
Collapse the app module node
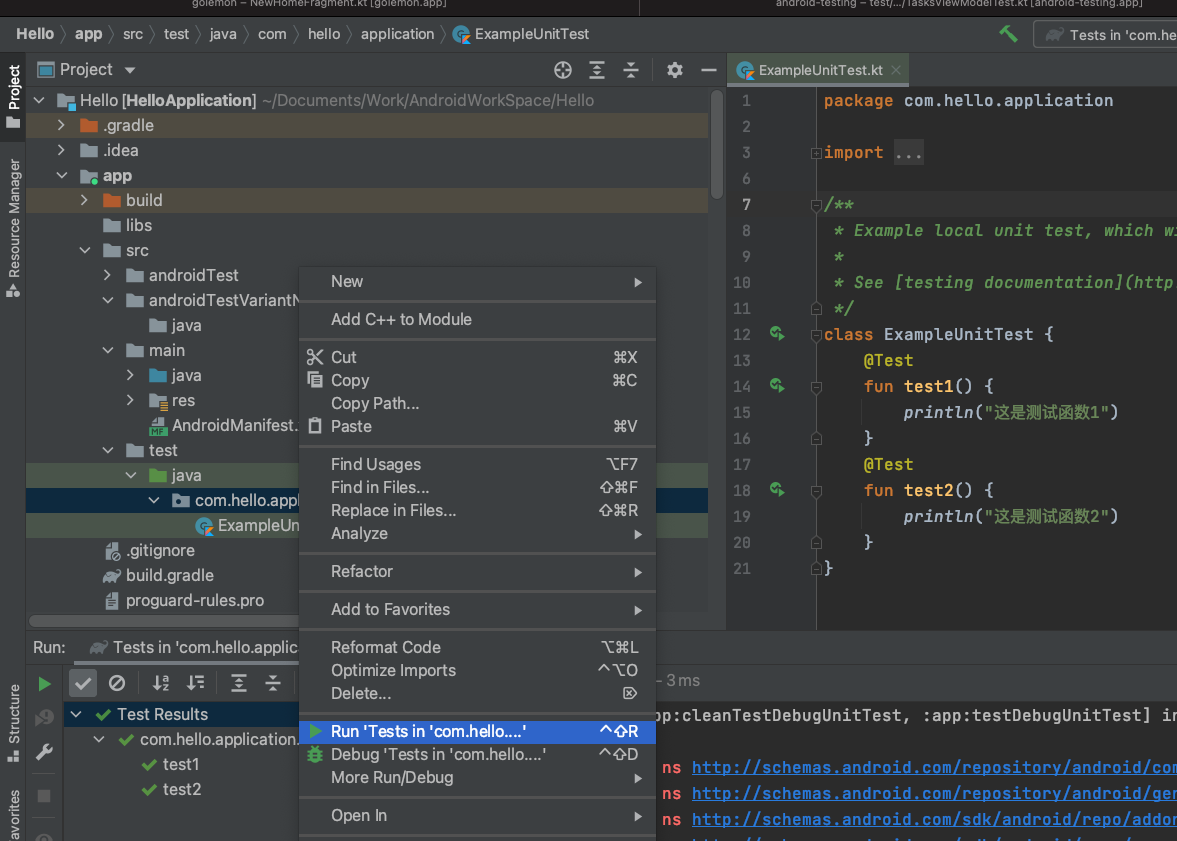(62, 176)
